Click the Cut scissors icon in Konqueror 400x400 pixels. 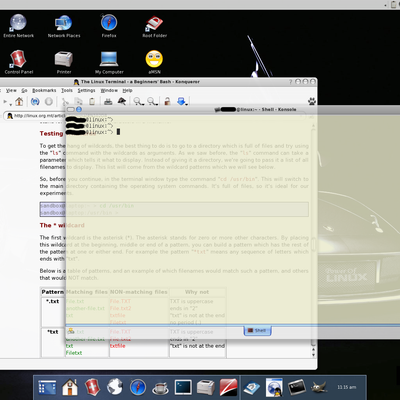click(x=66, y=101)
